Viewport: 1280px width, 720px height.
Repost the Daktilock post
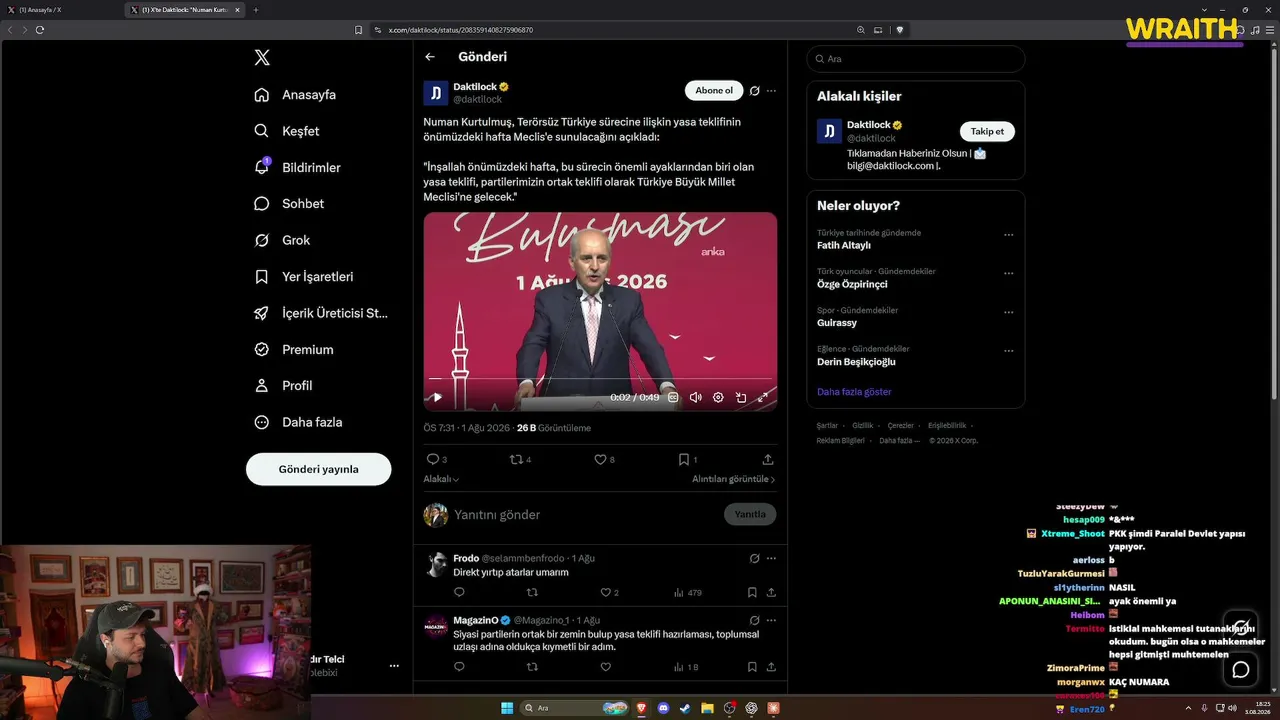(x=517, y=460)
